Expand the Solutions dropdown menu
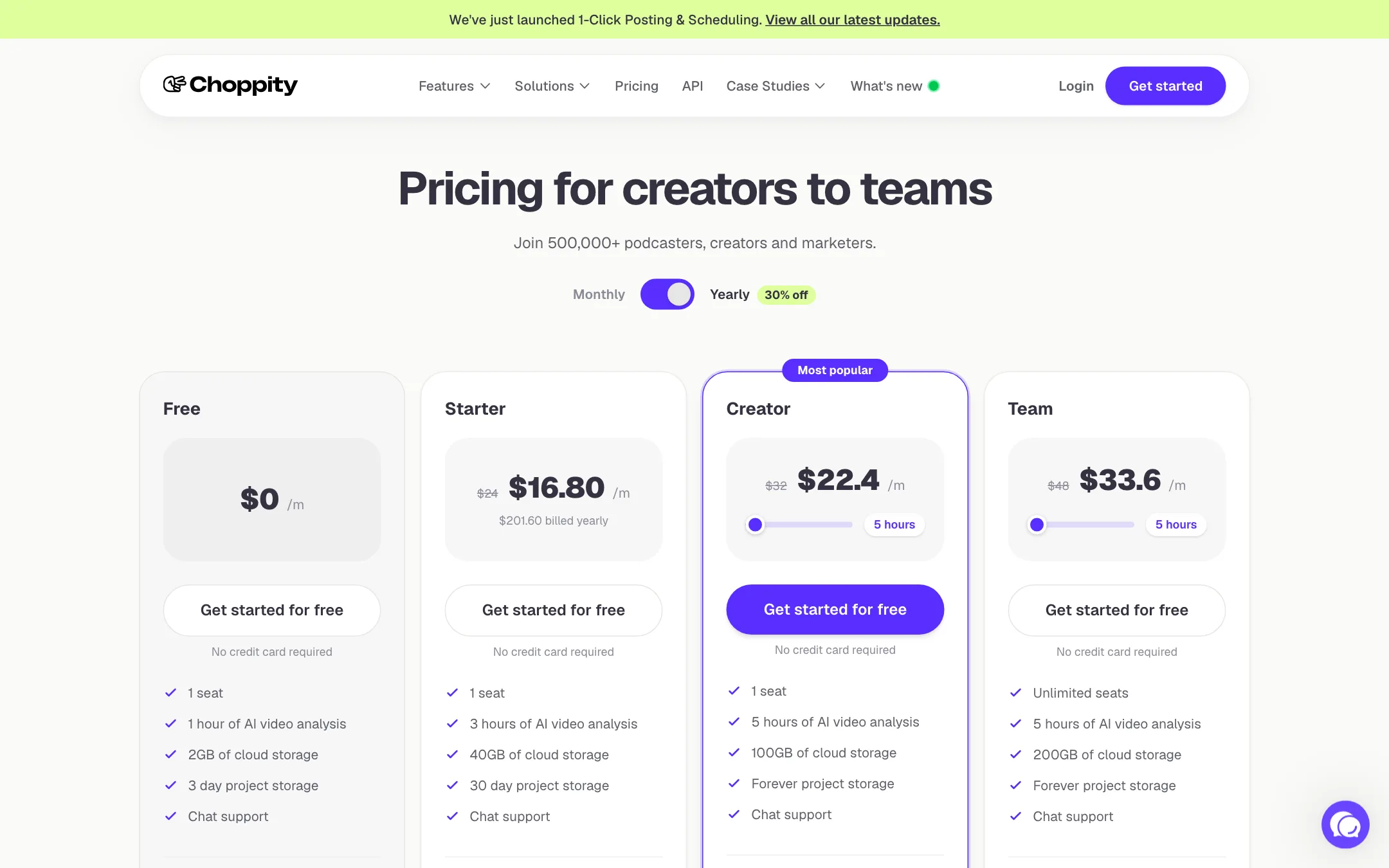The image size is (1389, 868). (552, 86)
